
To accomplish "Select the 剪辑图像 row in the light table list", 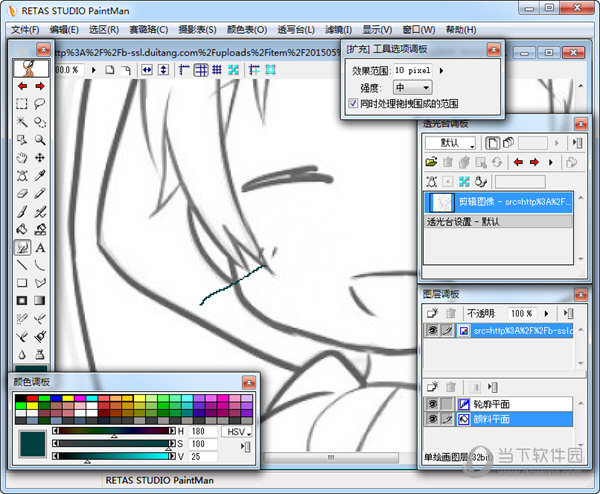I will click(x=498, y=202).
